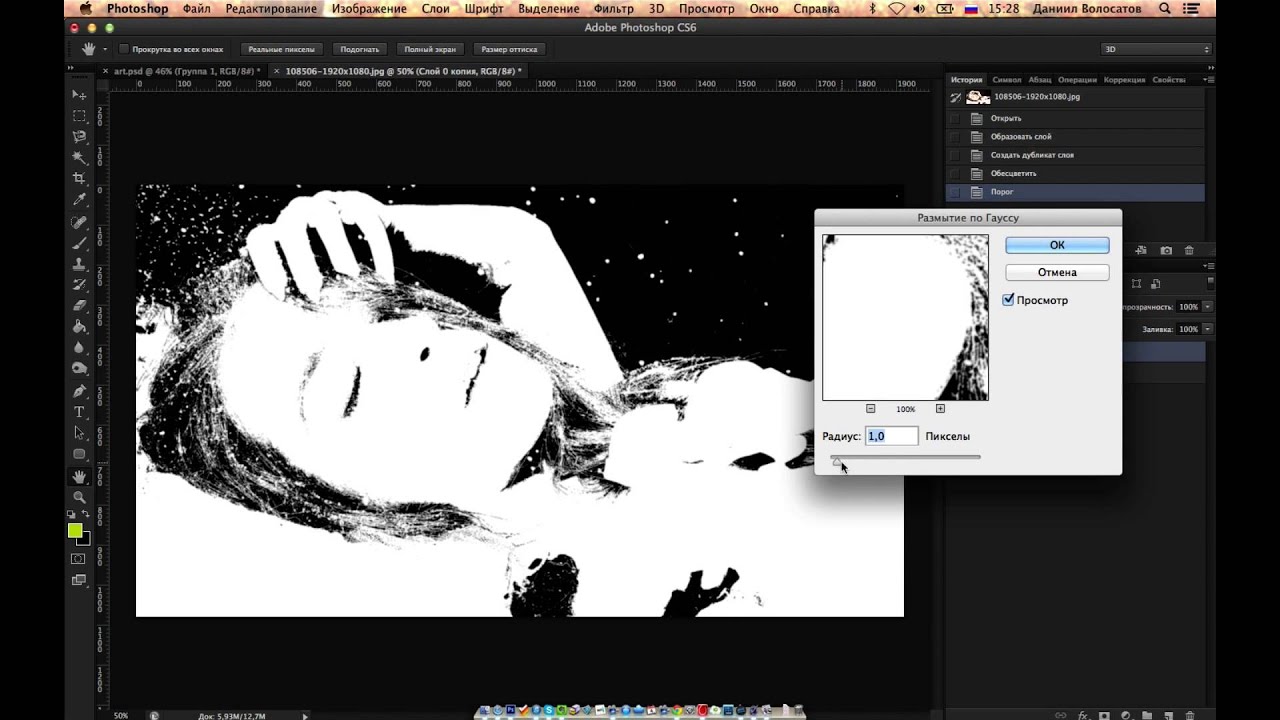Open the Заливка 100% dropdown arrow
Viewport: 1280px width, 720px height.
1208,329
